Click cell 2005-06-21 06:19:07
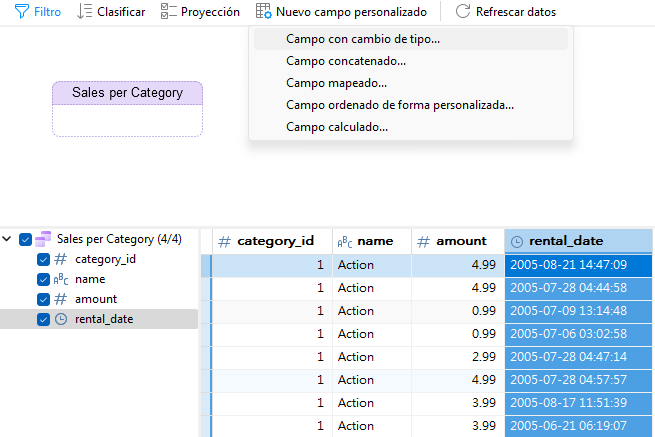The height and width of the screenshot is (437, 655). point(579,426)
